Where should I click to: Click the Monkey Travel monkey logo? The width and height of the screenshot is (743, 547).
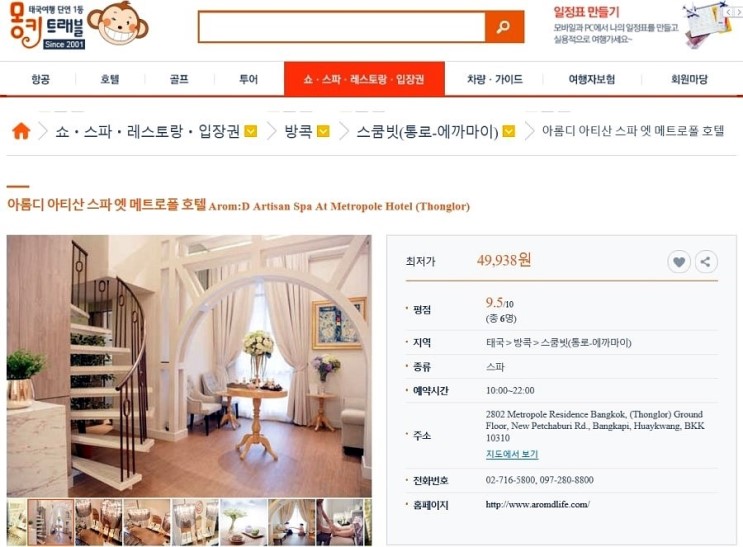[x=118, y=24]
